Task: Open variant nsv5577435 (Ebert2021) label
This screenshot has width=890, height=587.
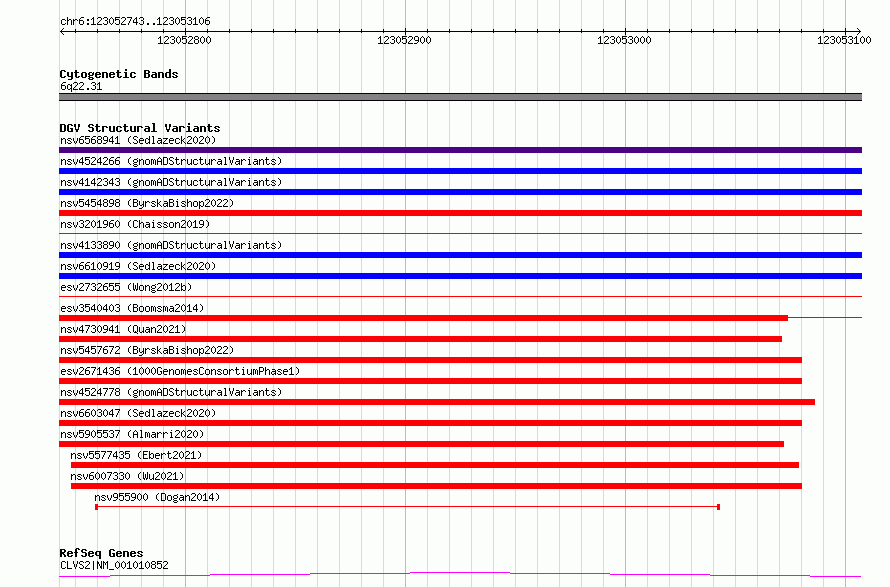Action: pyautogui.click(x=136, y=455)
